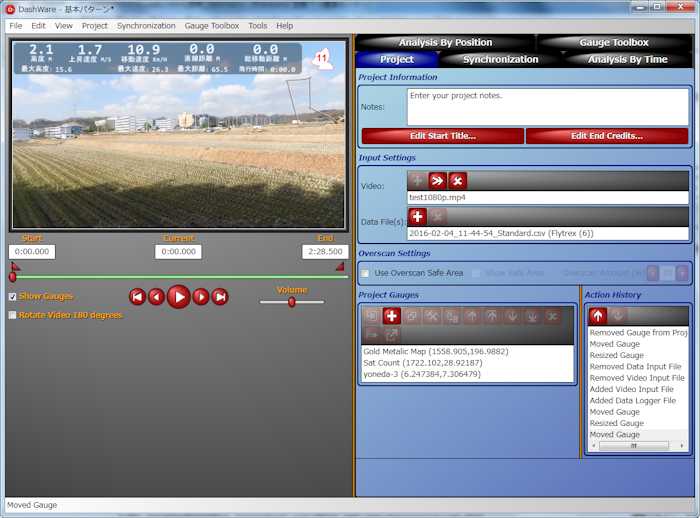
Task: Jump to the start of the video
Action: (138, 296)
